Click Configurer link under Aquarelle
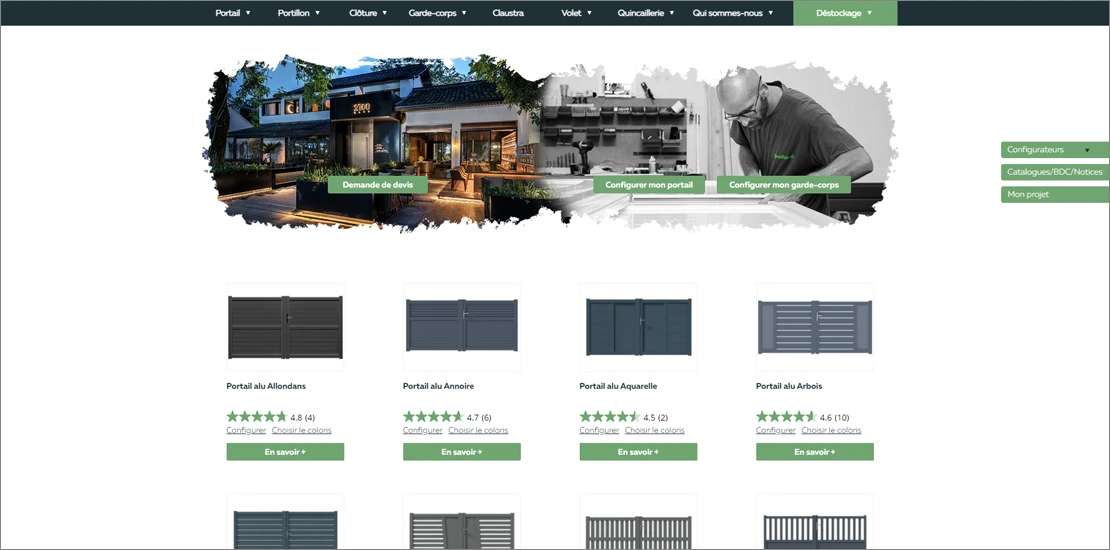Screen dimensions: 1110x550 click(599, 431)
